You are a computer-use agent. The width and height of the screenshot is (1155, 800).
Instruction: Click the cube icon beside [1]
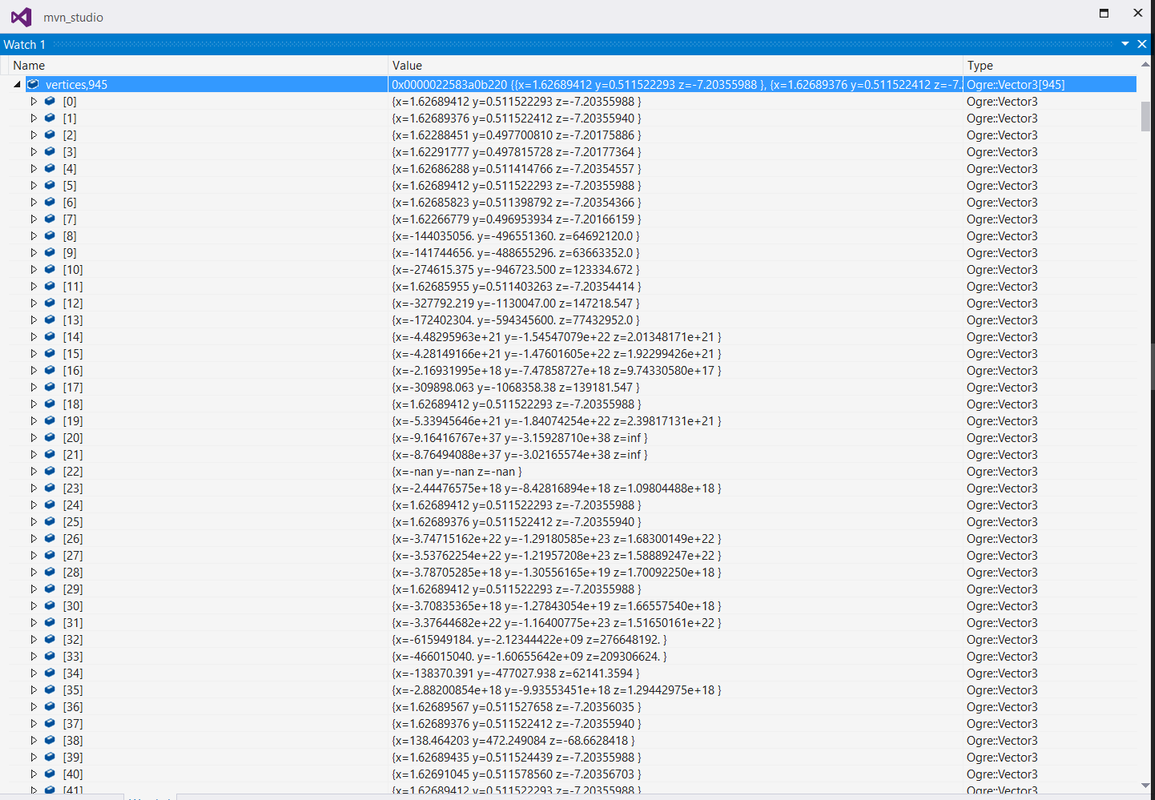[x=50, y=118]
